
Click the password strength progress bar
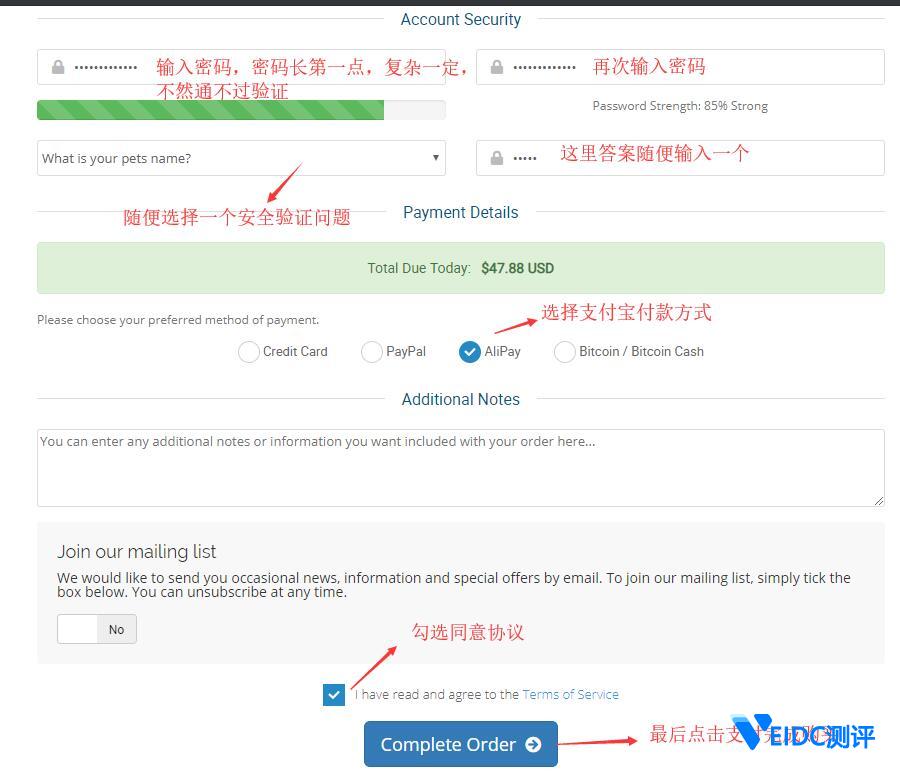click(x=240, y=110)
